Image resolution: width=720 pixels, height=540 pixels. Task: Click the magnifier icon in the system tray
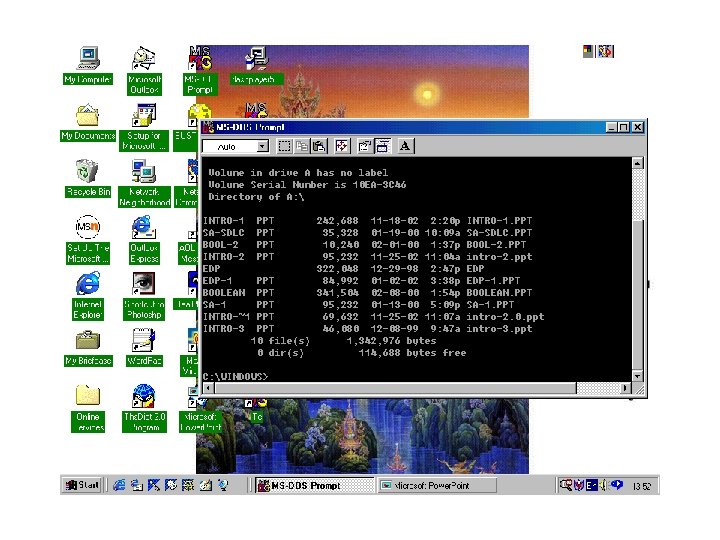(566, 485)
